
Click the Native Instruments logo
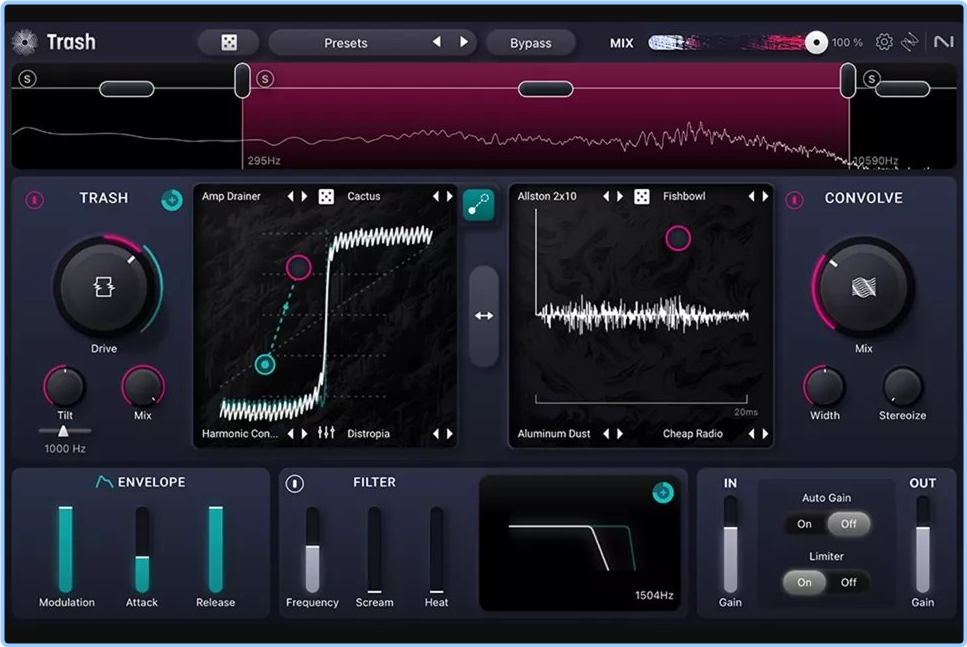coord(943,42)
